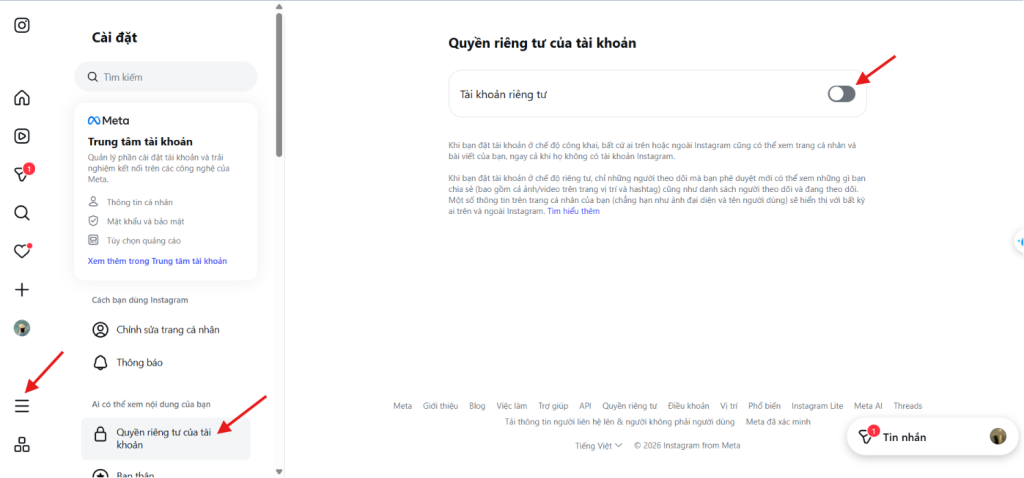The image size is (1024, 478).
Task: Click the Quyền riêng tư footer link
Action: click(630, 406)
